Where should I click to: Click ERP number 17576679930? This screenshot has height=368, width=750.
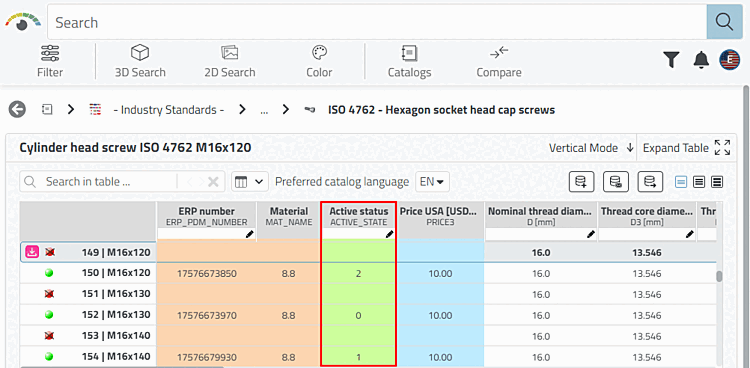207,357
